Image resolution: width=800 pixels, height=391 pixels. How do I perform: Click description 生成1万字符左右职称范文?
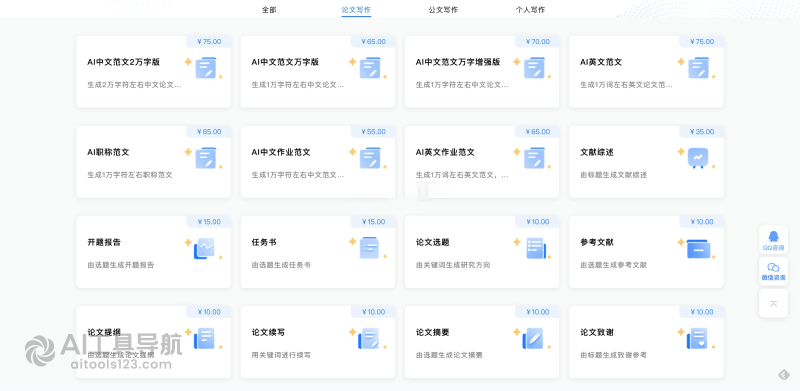pos(130,175)
